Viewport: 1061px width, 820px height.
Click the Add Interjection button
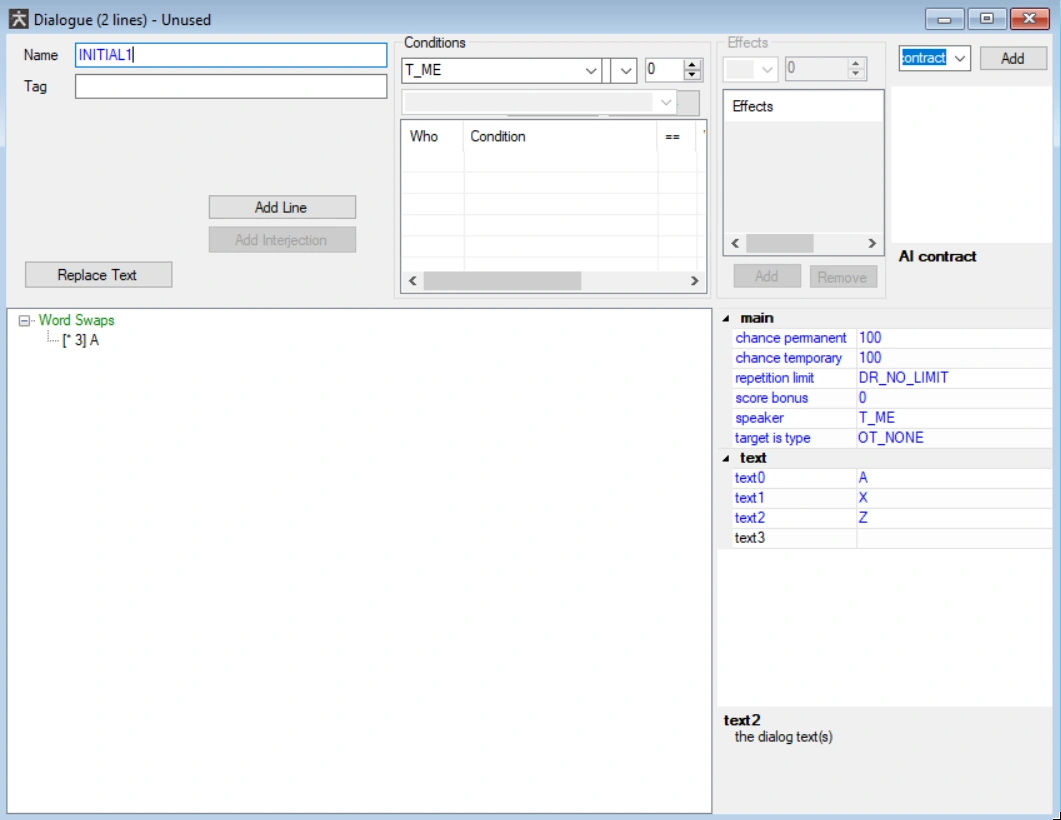click(281, 240)
